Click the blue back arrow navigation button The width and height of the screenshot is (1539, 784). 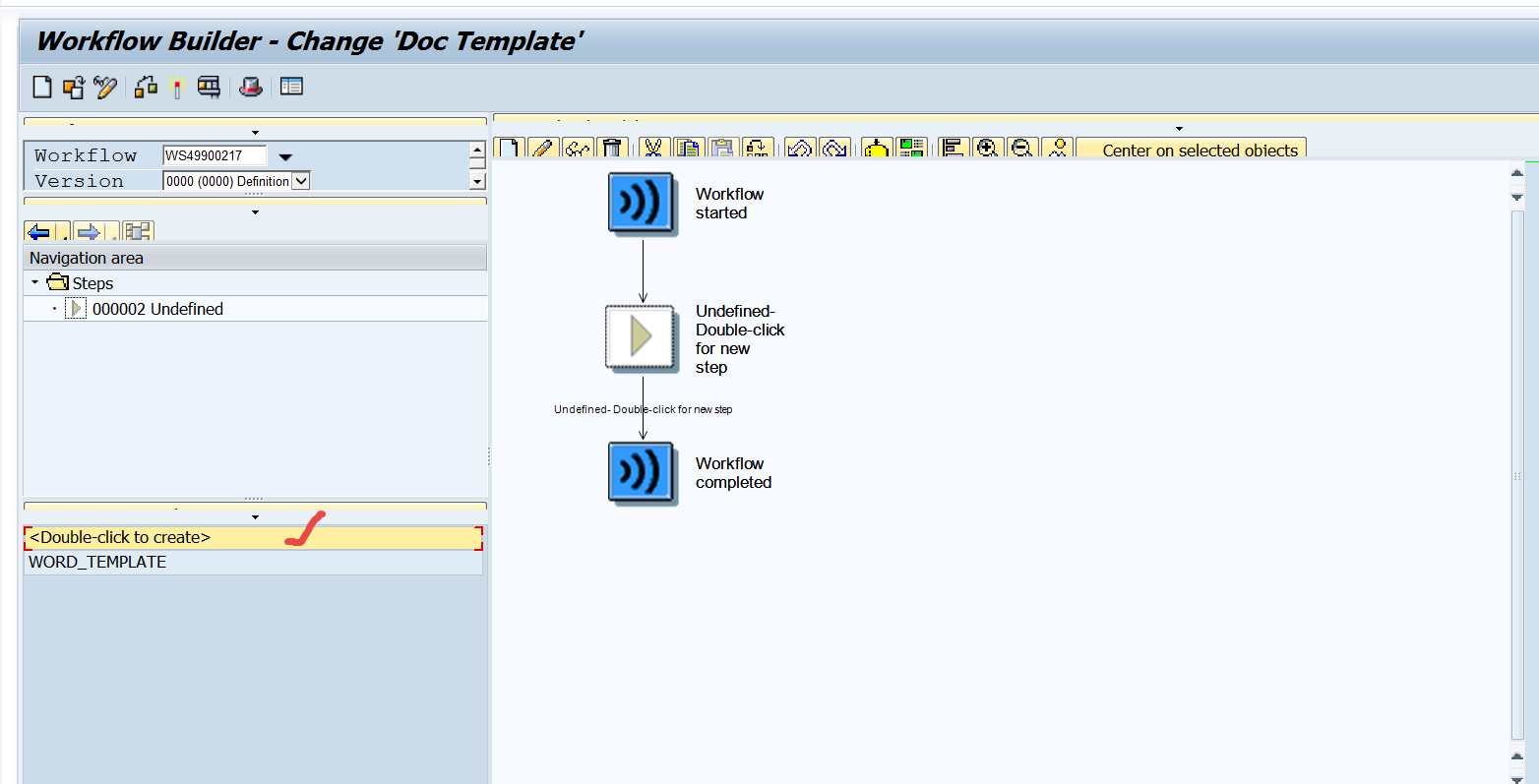[x=40, y=232]
